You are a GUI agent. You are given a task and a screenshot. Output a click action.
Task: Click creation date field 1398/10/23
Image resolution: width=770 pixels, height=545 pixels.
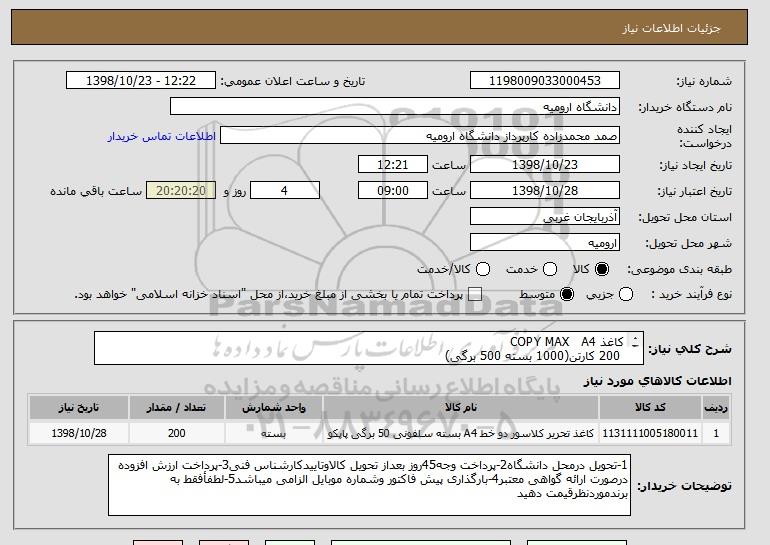545,164
